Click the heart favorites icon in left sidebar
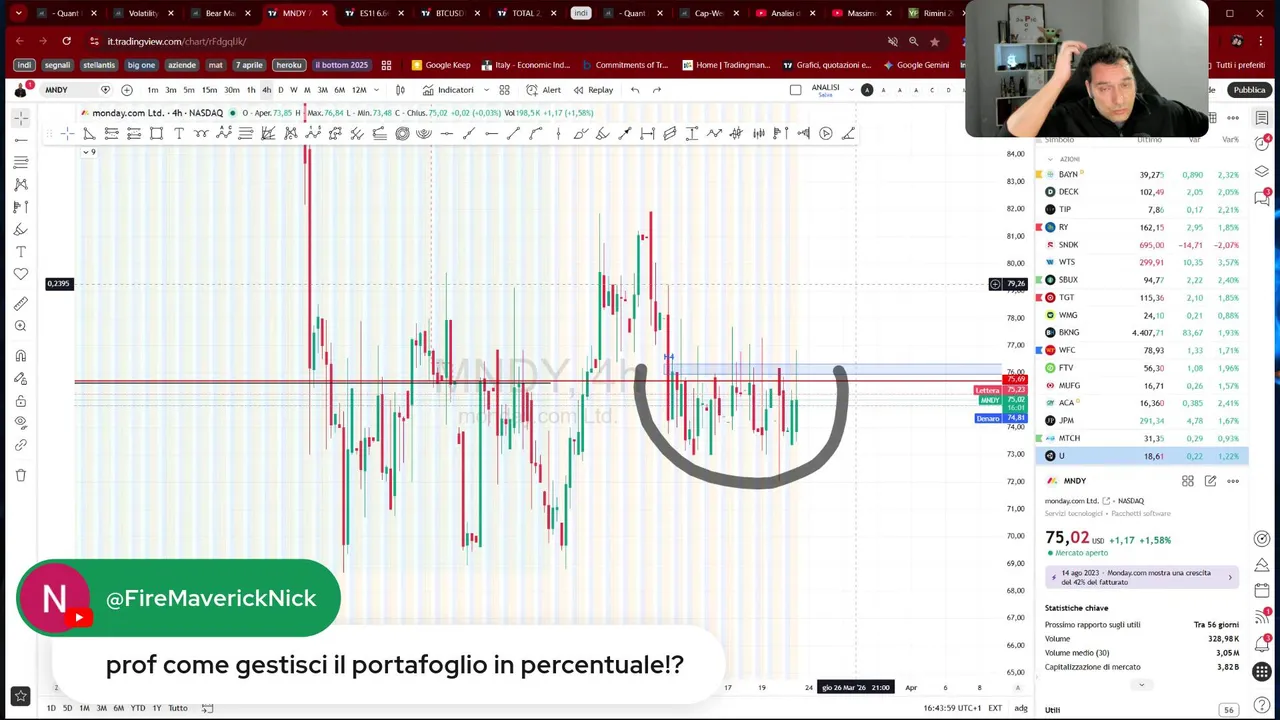Viewport: 1280px width, 720px height. 21,274
